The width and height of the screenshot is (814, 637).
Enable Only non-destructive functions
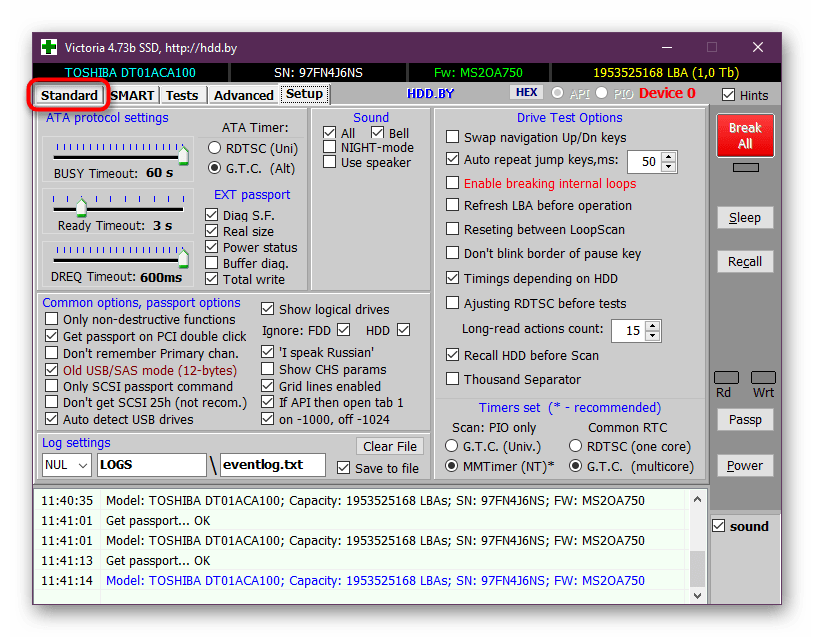[x=51, y=318]
